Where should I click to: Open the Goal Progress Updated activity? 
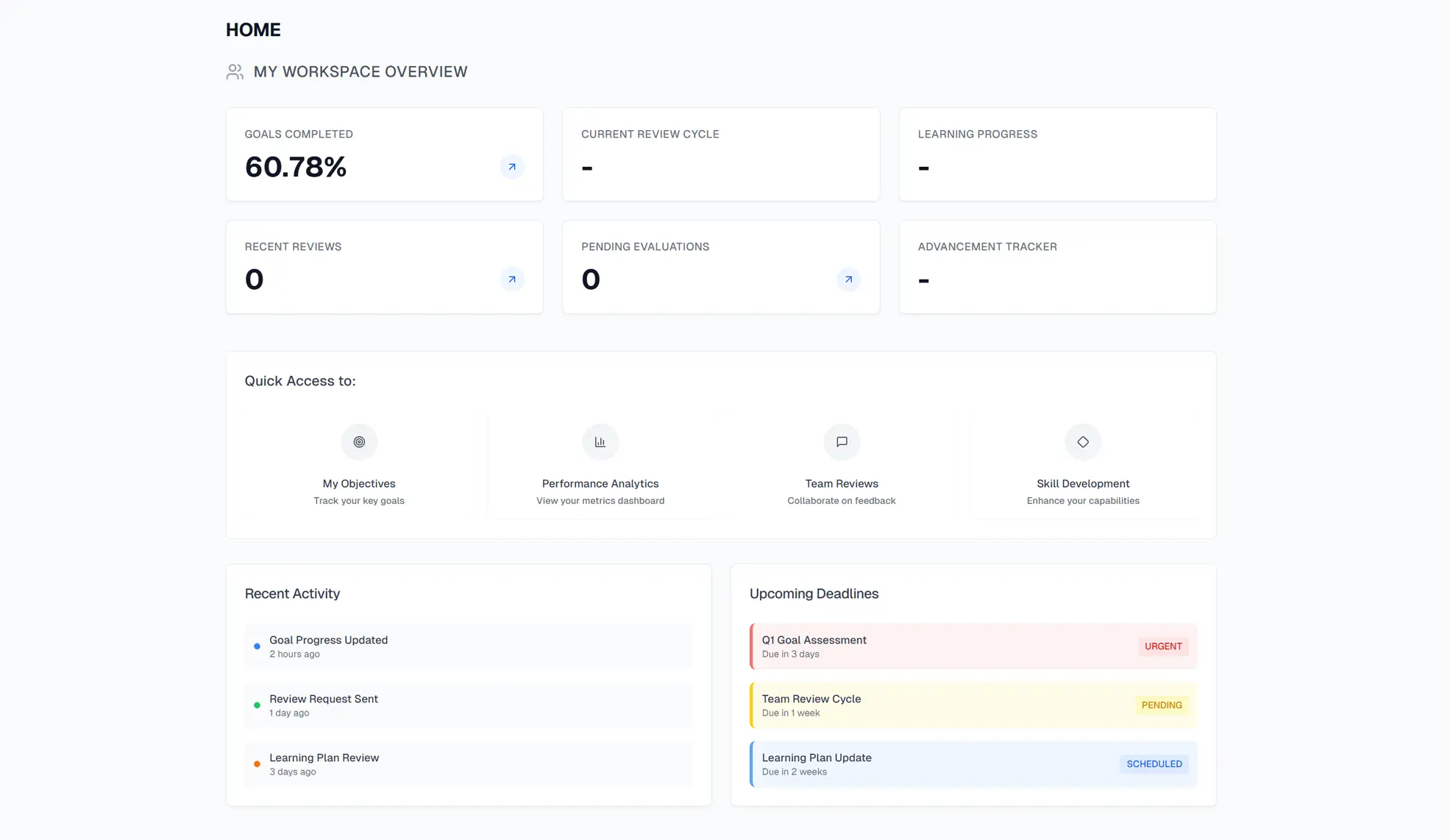tap(468, 647)
